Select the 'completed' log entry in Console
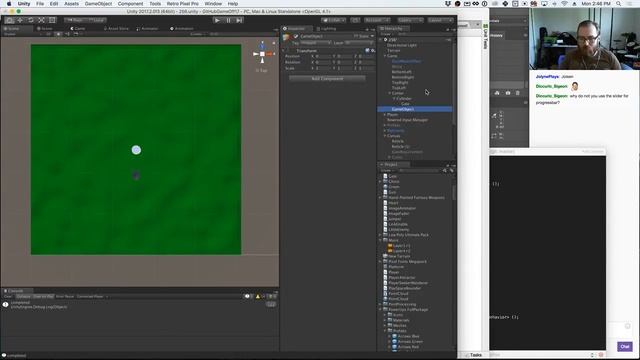Viewport: 640px width, 360px height. tap(139, 305)
